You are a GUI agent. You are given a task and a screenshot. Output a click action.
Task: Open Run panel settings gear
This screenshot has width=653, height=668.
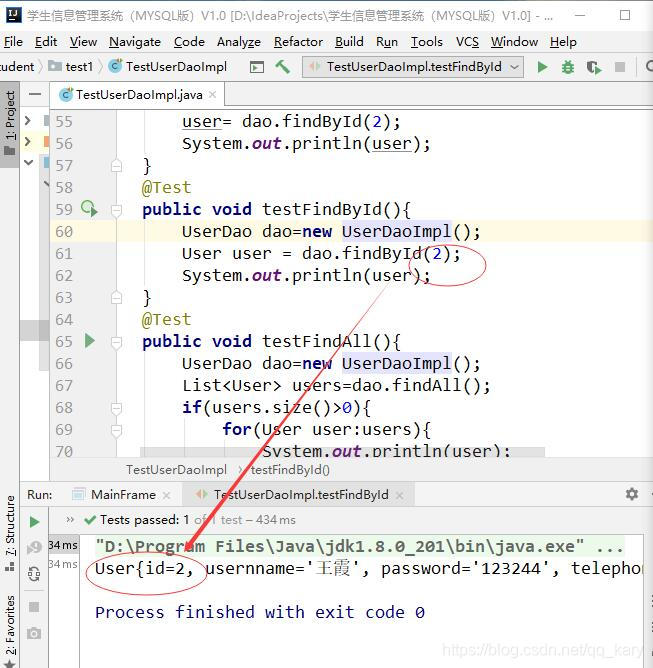pyautogui.click(x=631, y=494)
